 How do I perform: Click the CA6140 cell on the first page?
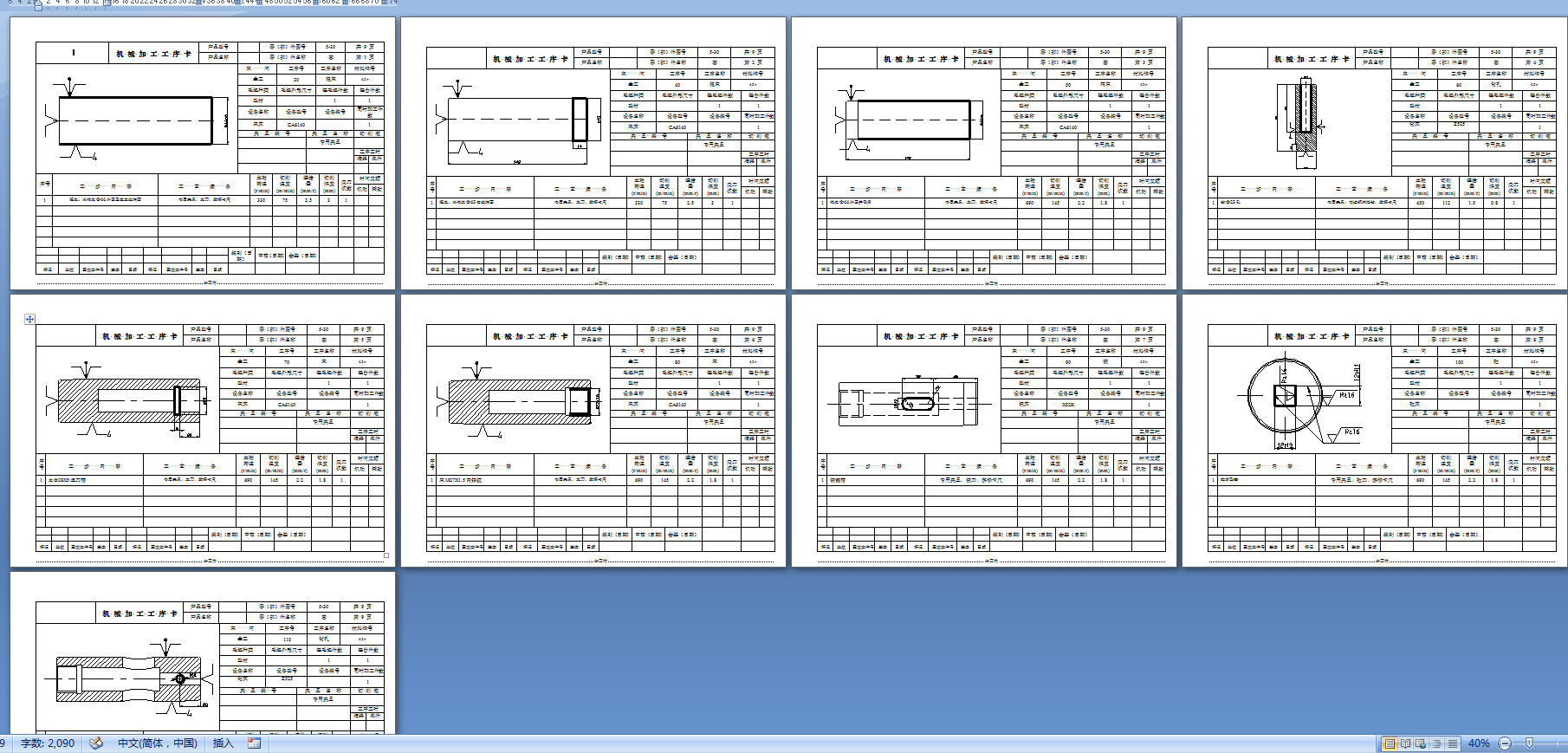pos(296,125)
